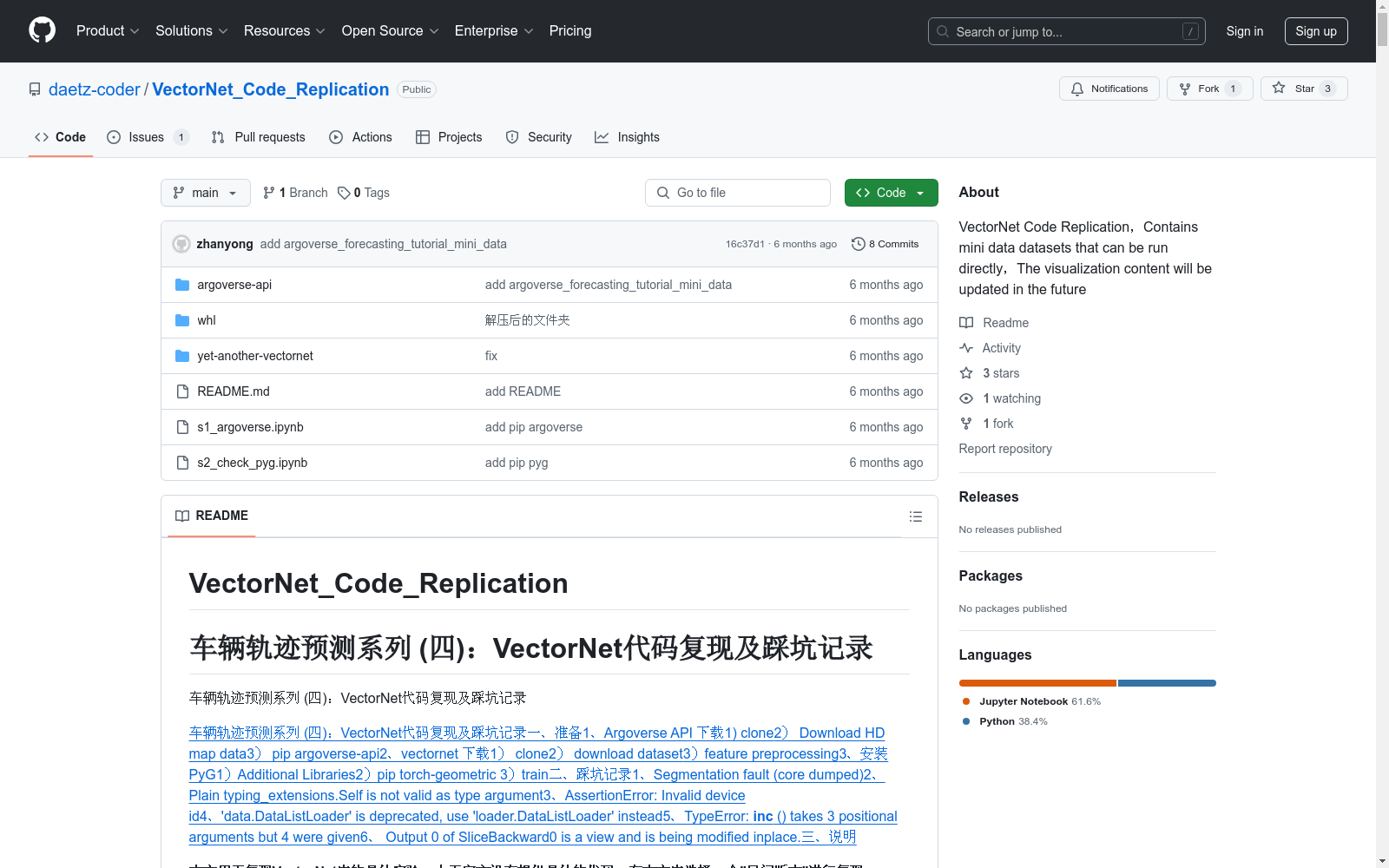Image resolution: width=1389 pixels, height=868 pixels.
Task: Star the repository
Action: [x=1303, y=89]
